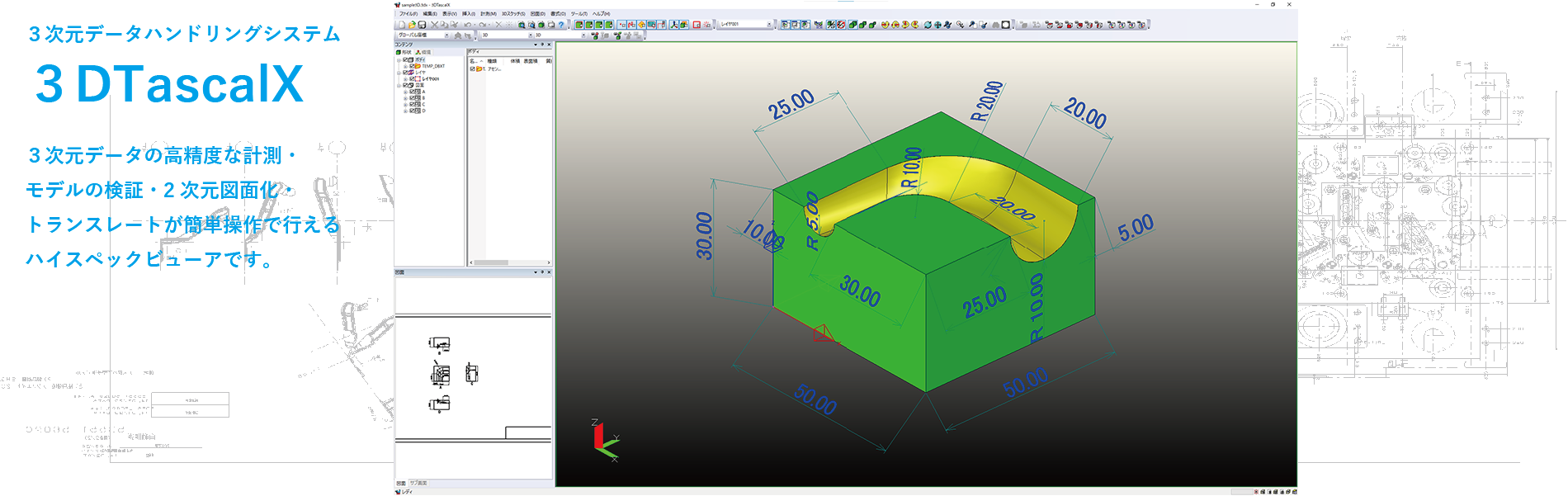Open the first 3D dropdown in second toolbar
This screenshot has width=1568, height=496.
[531, 35]
